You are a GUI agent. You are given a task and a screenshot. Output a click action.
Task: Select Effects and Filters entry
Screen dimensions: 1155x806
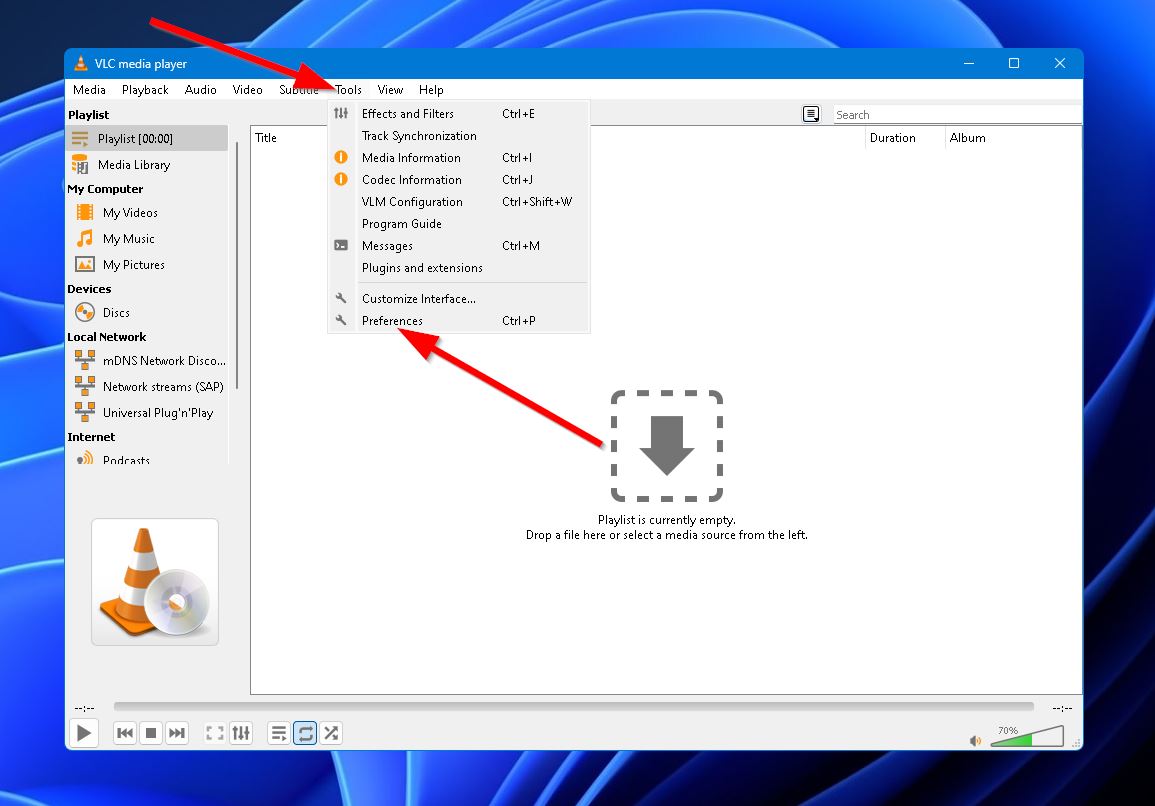pyautogui.click(x=459, y=113)
